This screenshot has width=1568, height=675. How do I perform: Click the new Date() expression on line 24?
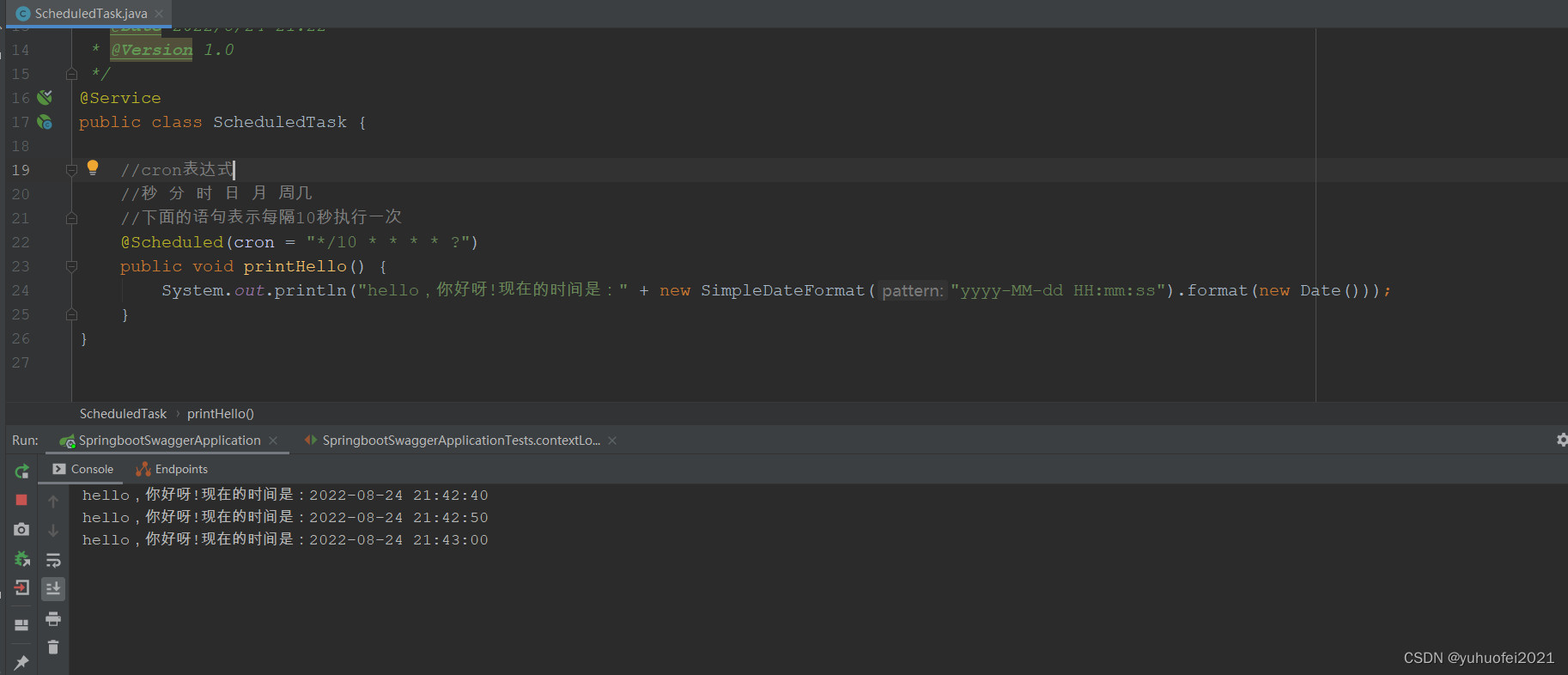click(1309, 290)
